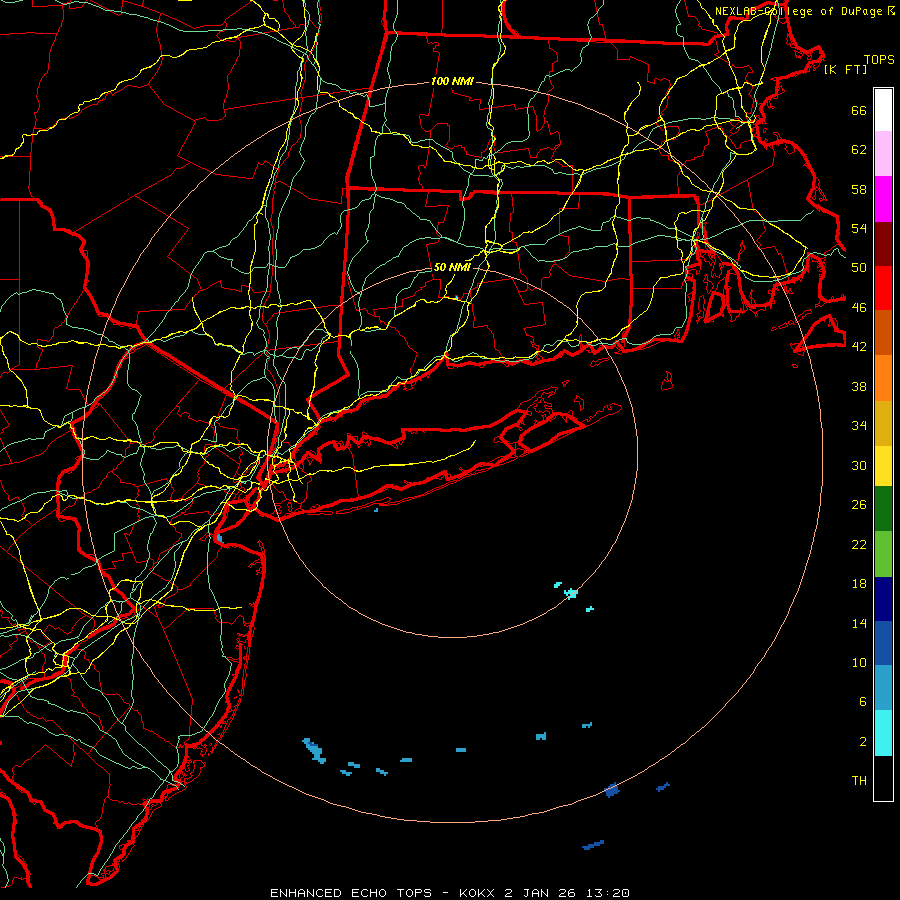Select the legend value 30
900x900 pixels.
point(859,465)
